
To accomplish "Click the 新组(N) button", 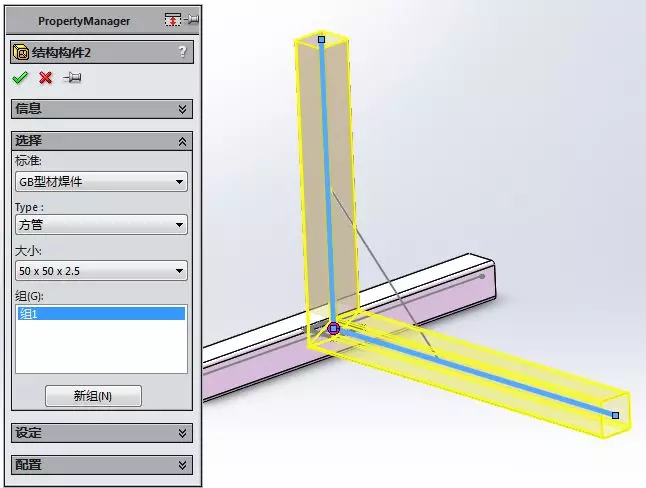I will [93, 396].
